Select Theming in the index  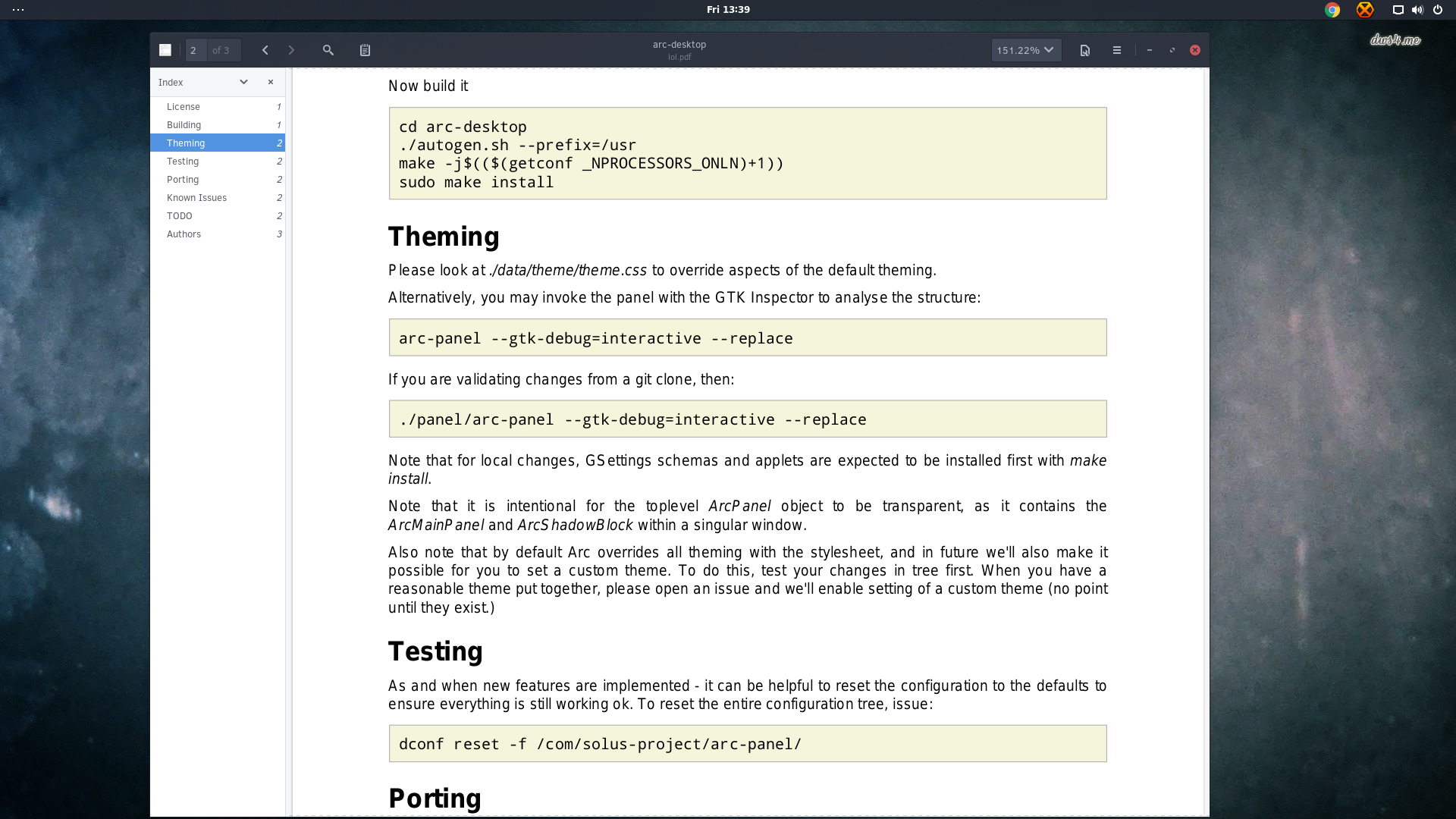pyautogui.click(x=218, y=143)
